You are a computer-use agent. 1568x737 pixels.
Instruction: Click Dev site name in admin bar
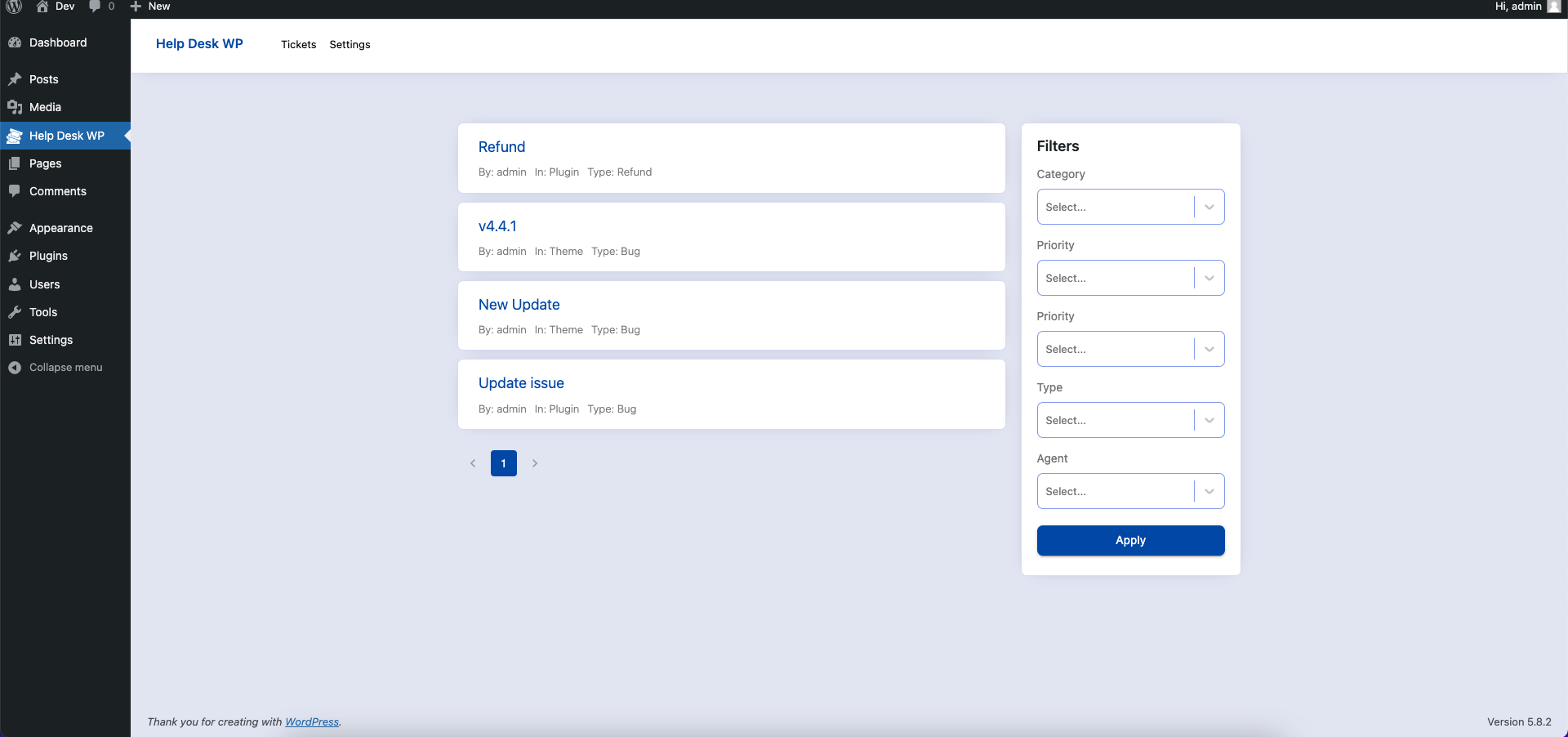click(x=65, y=7)
